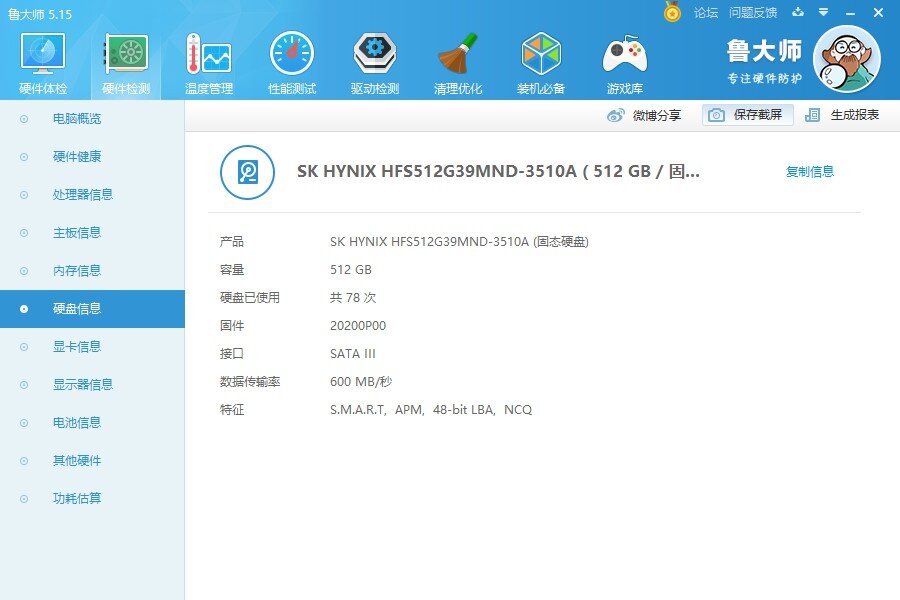The width and height of the screenshot is (900, 600).
Task: Click the 鲁大师 mascot avatar
Action: point(847,59)
